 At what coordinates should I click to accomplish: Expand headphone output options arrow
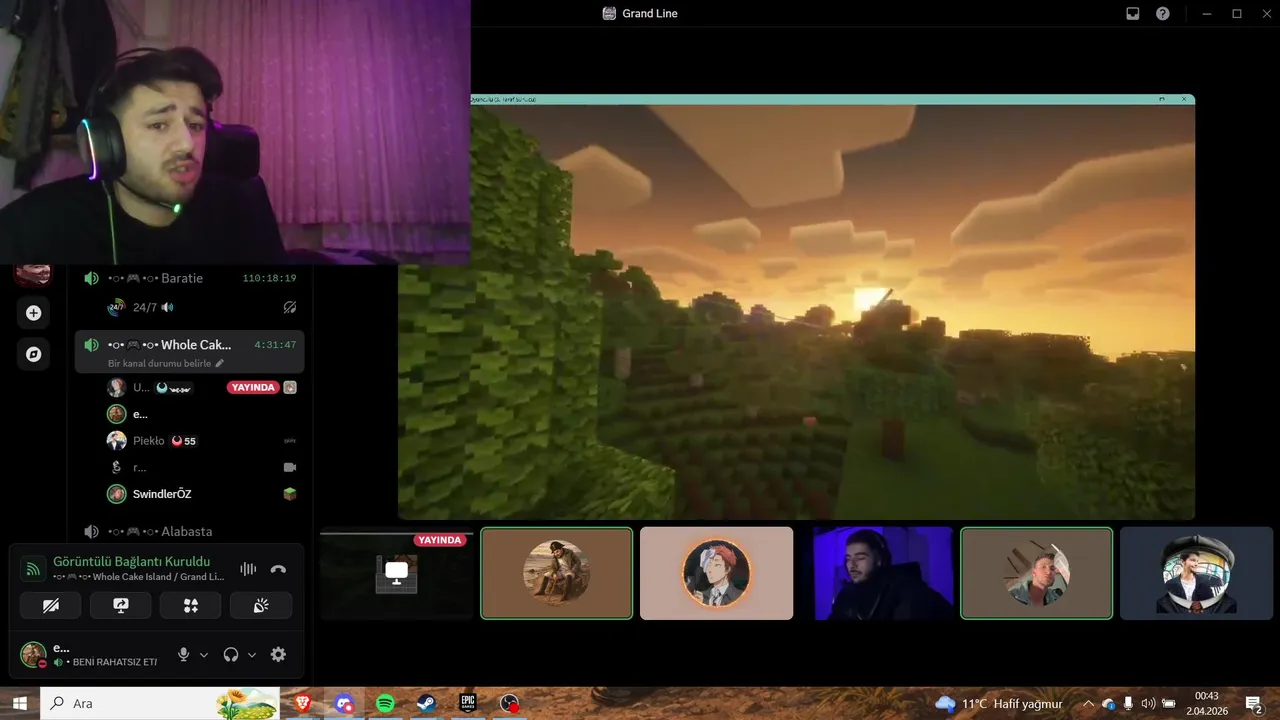click(252, 655)
